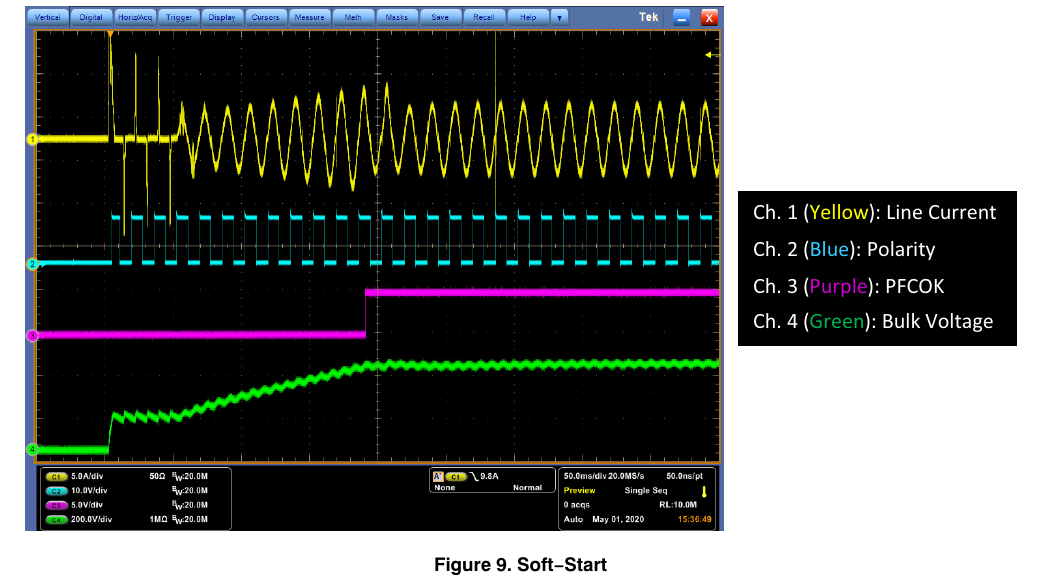Open the Display menu
This screenshot has width=1044, height=586.
click(222, 18)
